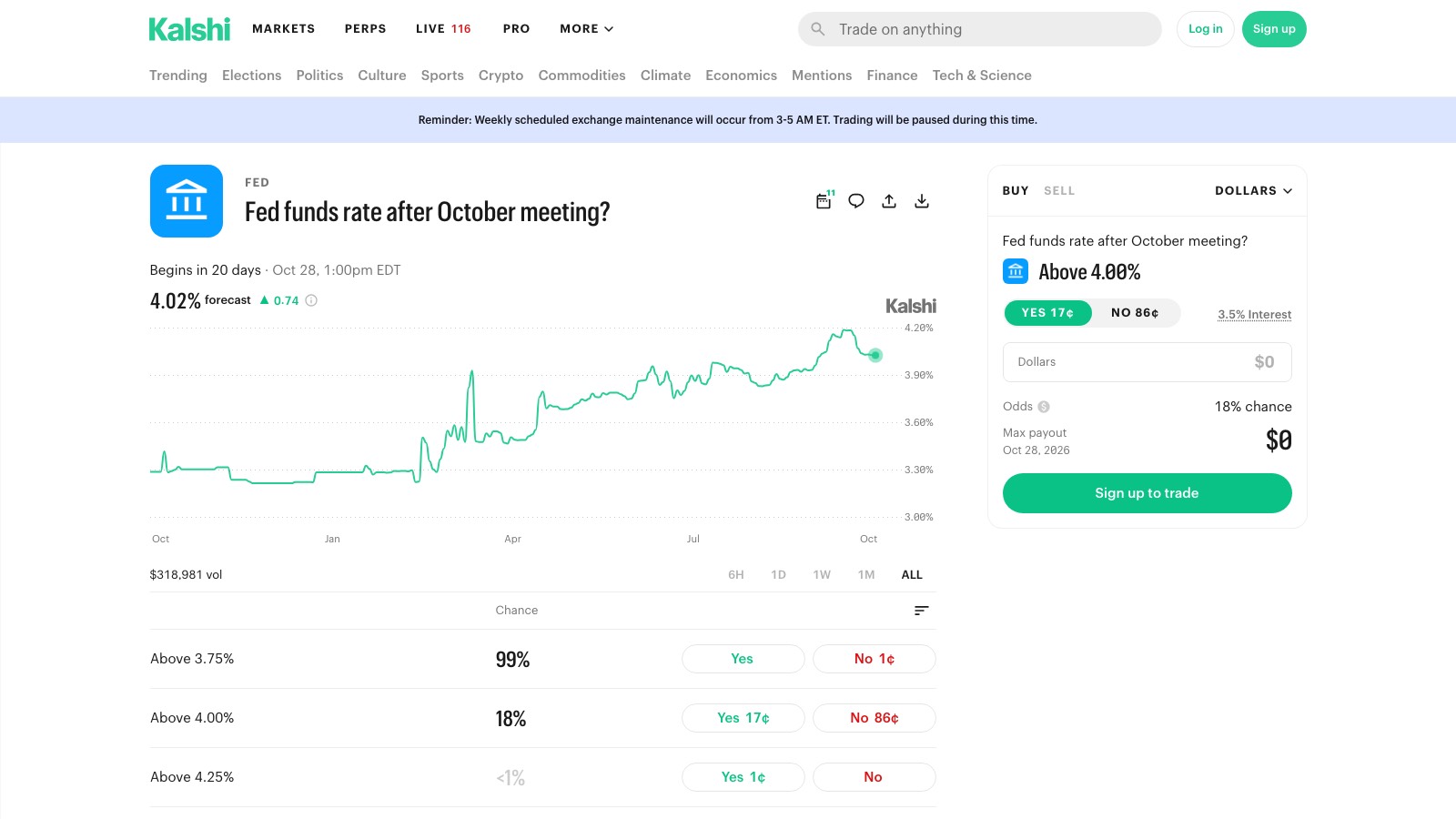Open the Climate category

665,76
